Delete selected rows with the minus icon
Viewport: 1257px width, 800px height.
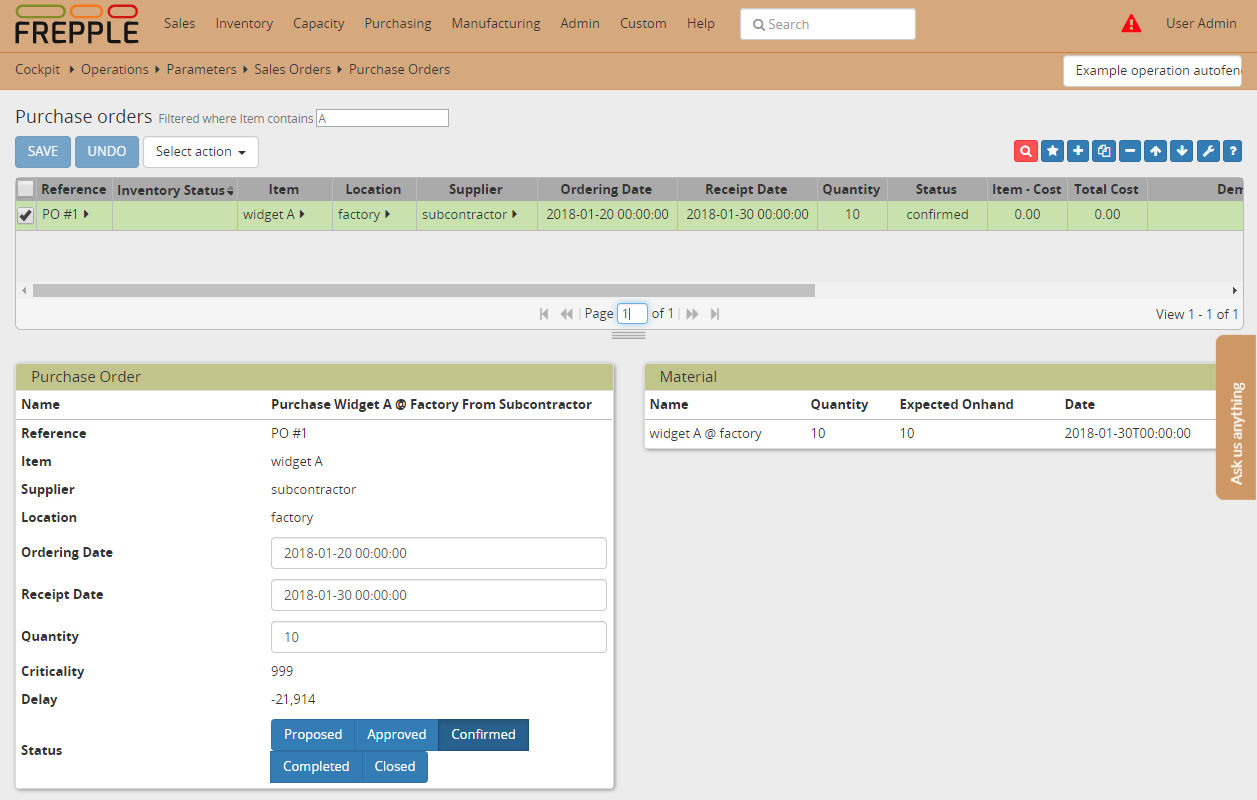pyautogui.click(x=1129, y=150)
